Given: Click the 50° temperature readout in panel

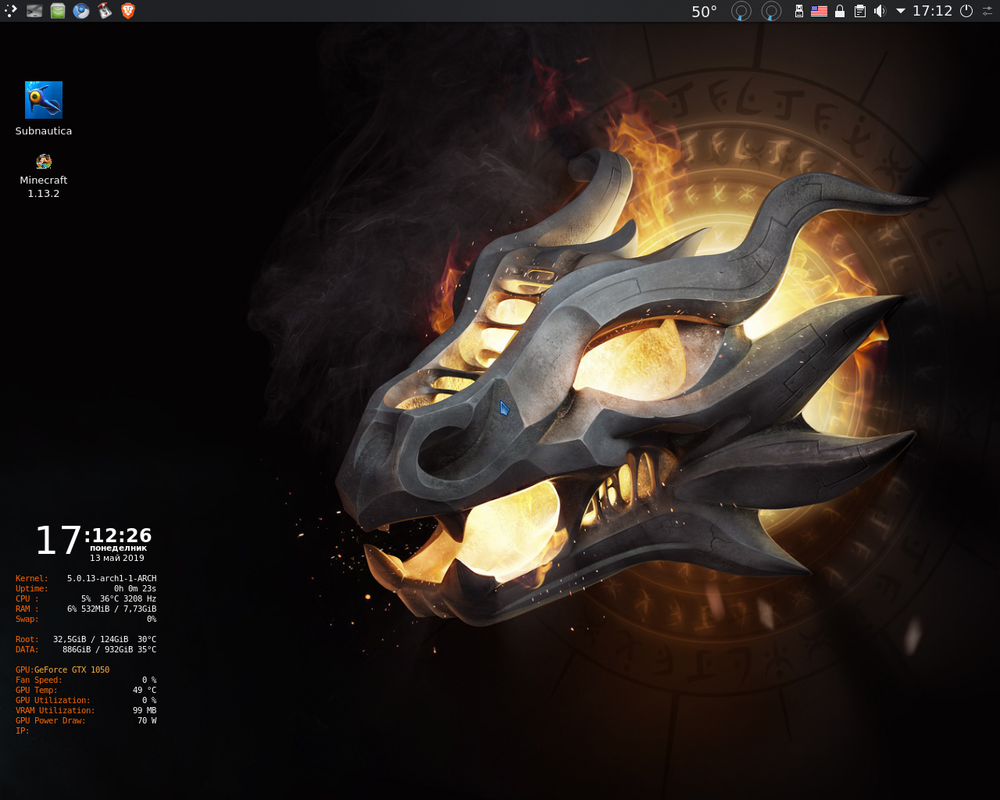Looking at the screenshot, I should 704,11.
